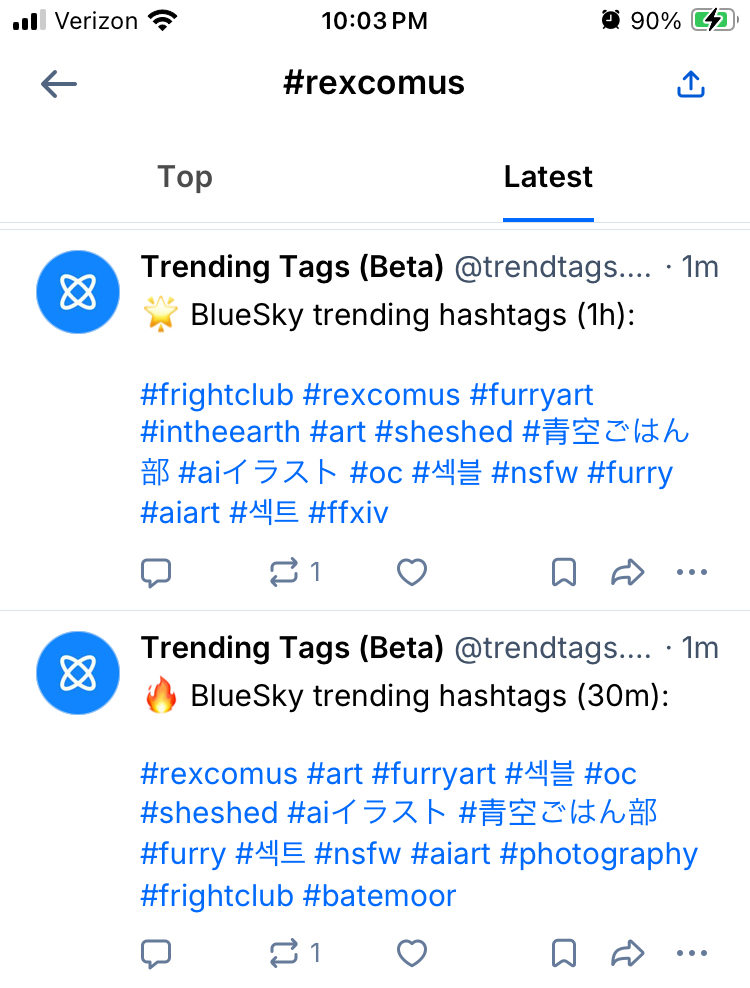
Task: Repost the 30m trending hashtags post
Action: click(x=285, y=954)
